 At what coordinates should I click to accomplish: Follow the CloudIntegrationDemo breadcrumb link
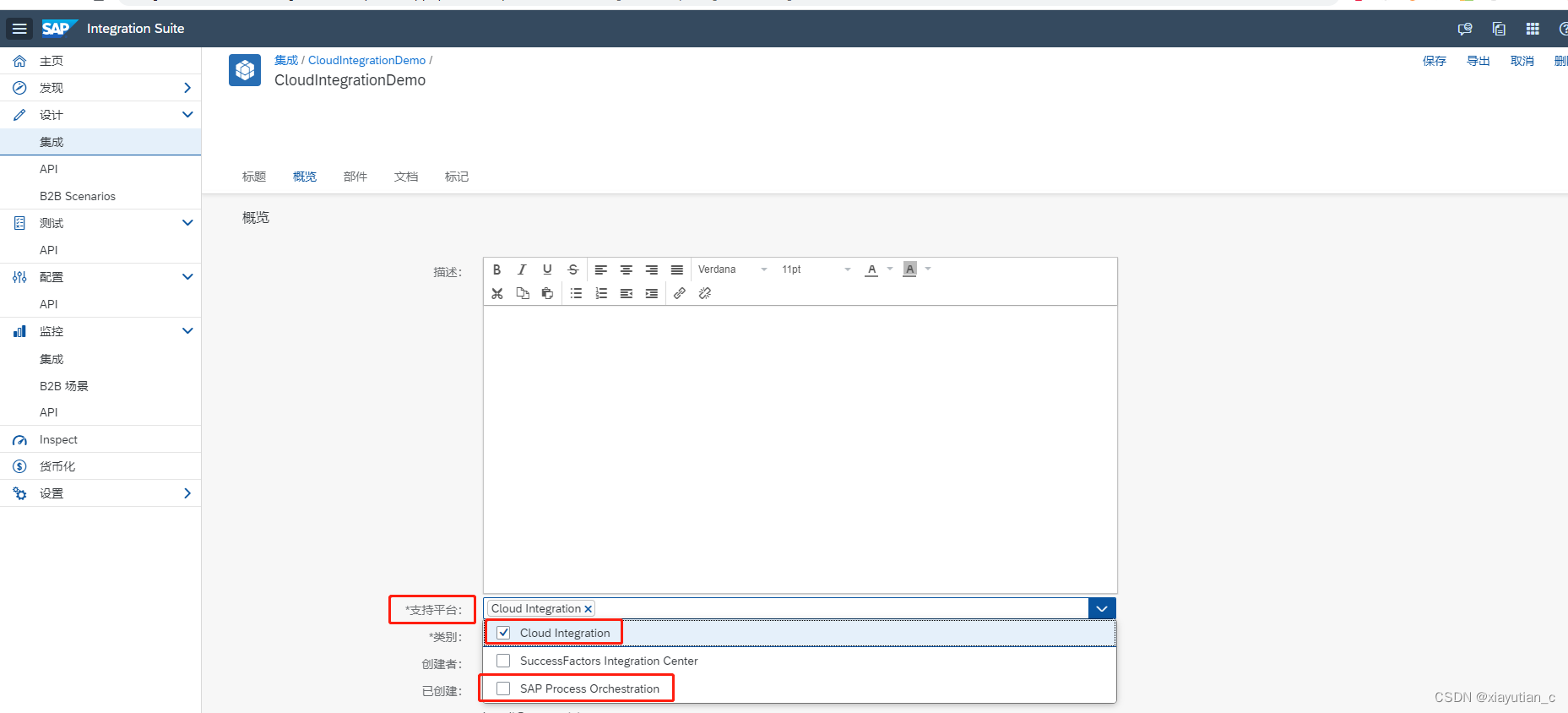tap(367, 60)
